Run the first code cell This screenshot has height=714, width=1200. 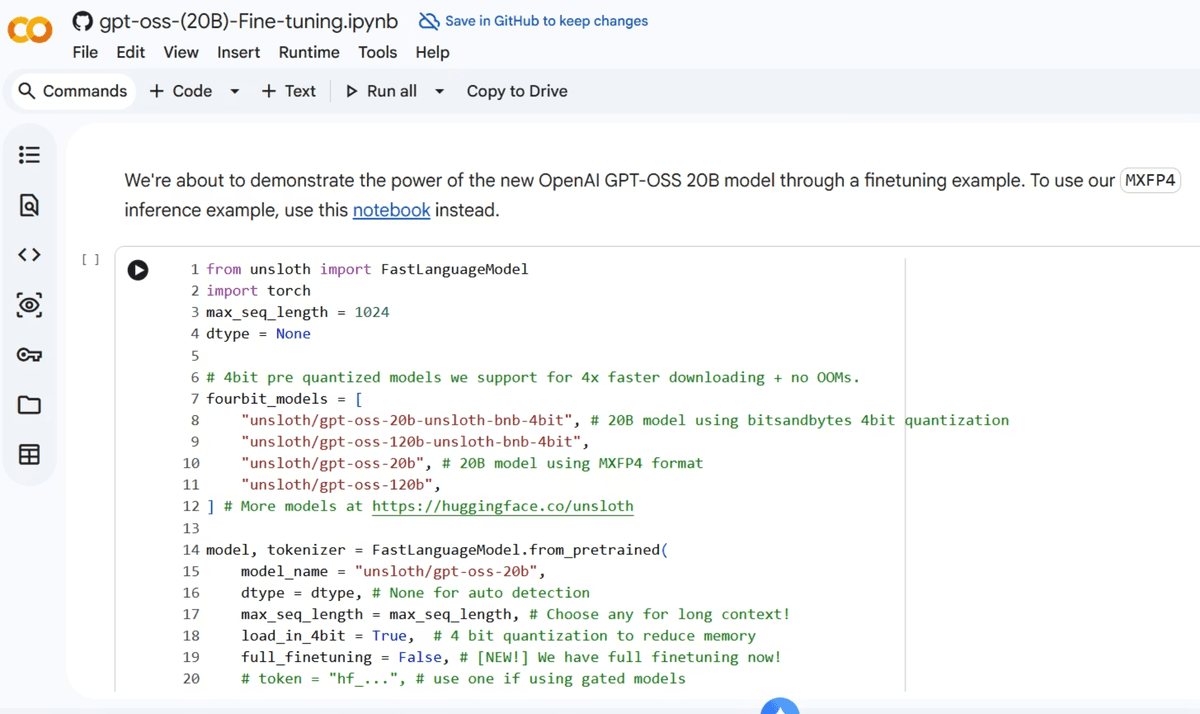click(137, 270)
